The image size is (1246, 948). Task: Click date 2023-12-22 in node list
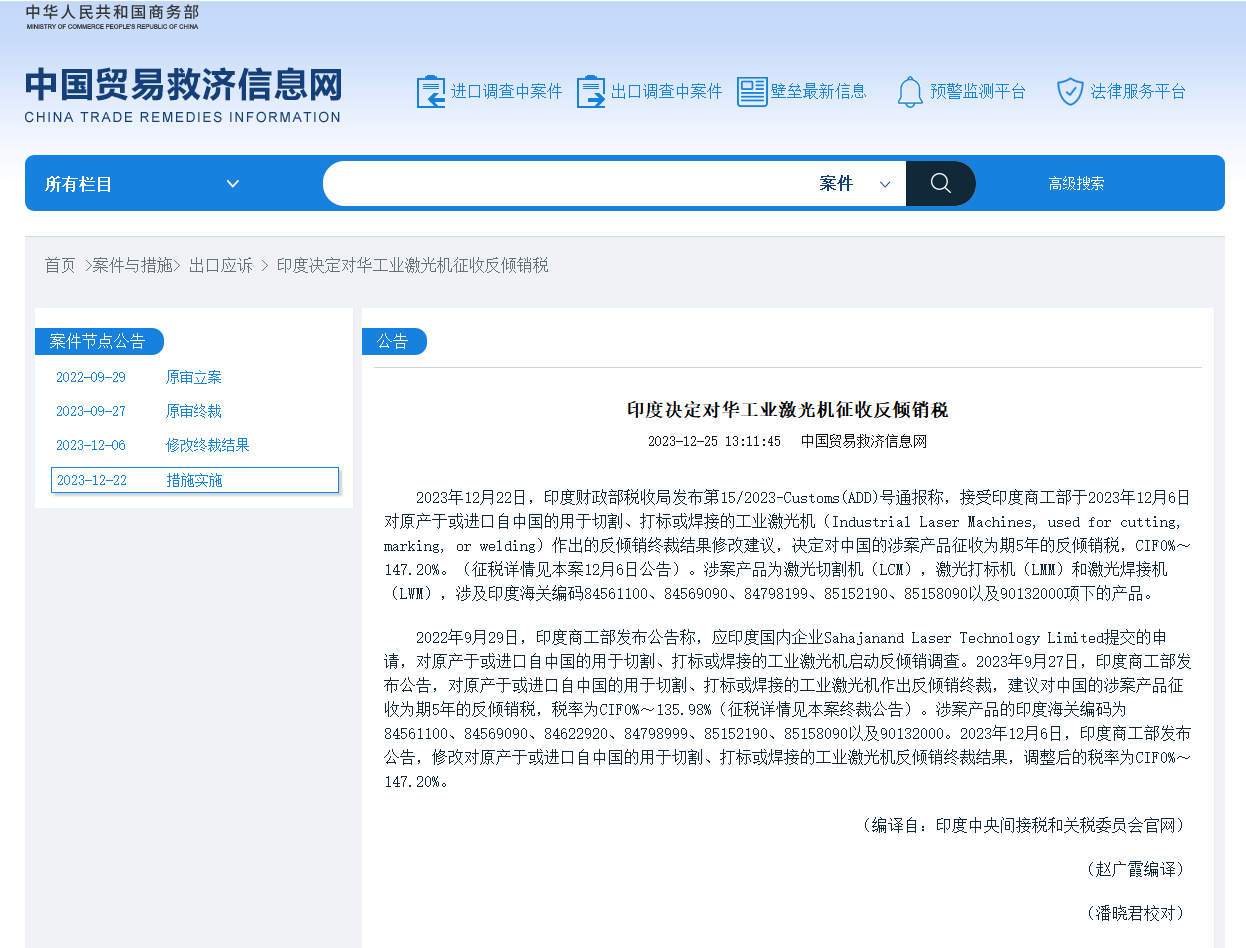click(91, 480)
